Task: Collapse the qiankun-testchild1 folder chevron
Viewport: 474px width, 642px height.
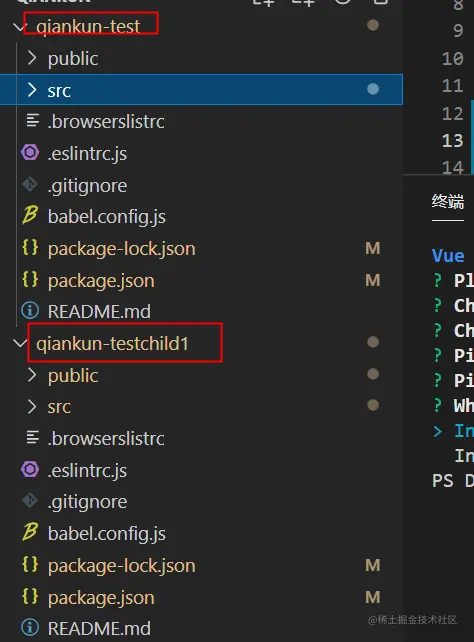Action: 20,343
